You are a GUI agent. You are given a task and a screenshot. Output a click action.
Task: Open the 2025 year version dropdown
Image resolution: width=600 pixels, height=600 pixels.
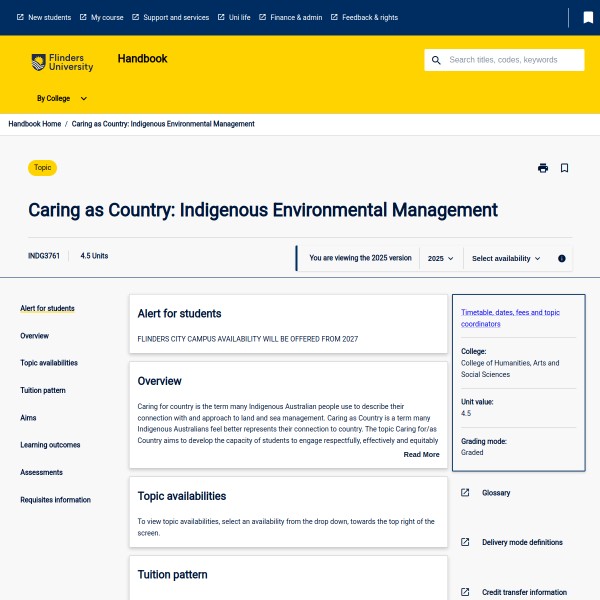(440, 258)
